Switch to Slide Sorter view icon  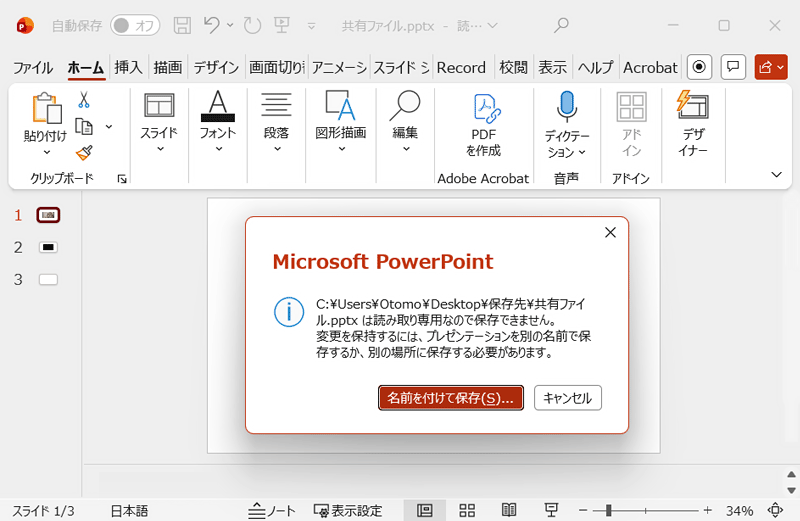click(x=467, y=510)
